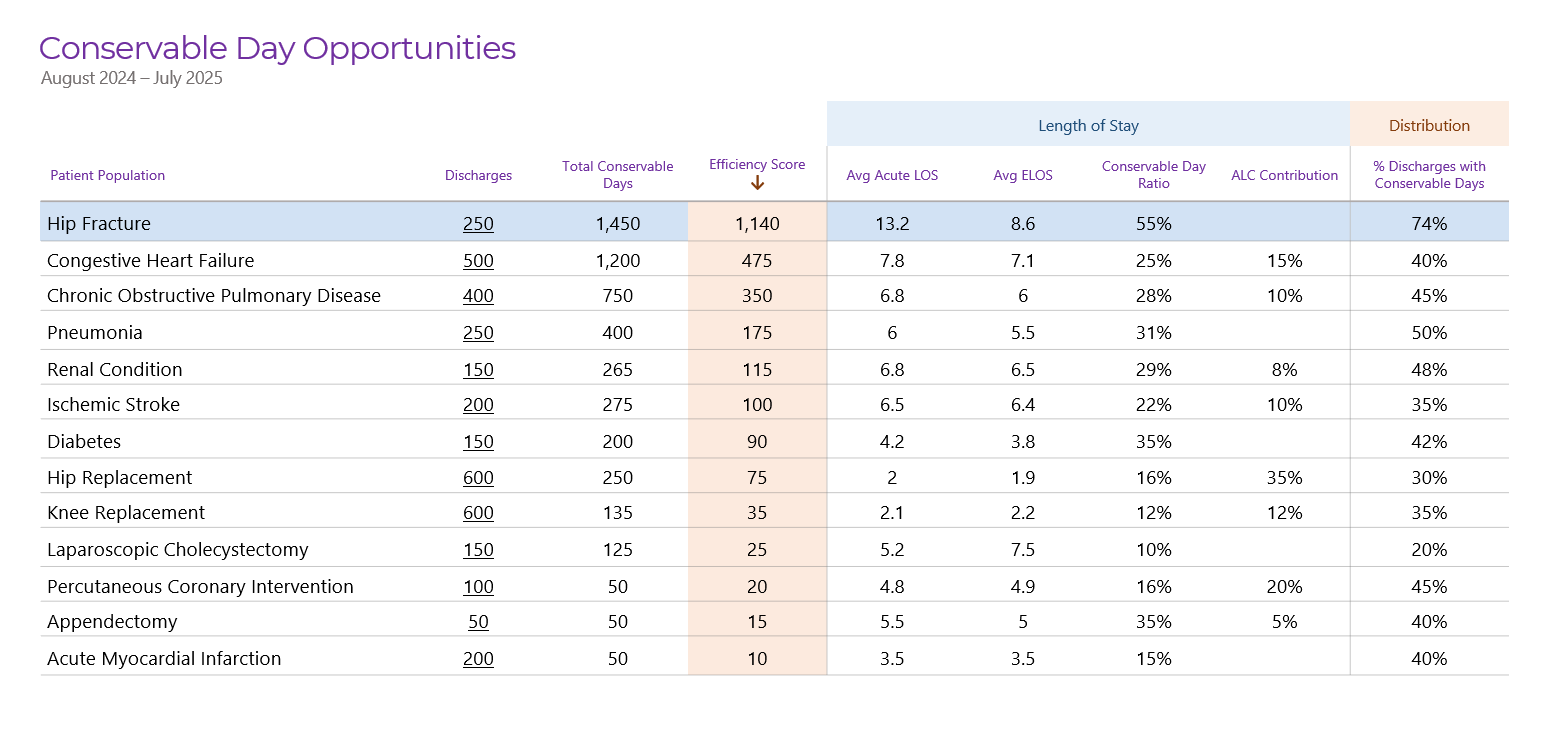This screenshot has height=750, width=1566.
Task: Open Acute Myocardial Infarction discharges link 200
Action: click(x=478, y=659)
